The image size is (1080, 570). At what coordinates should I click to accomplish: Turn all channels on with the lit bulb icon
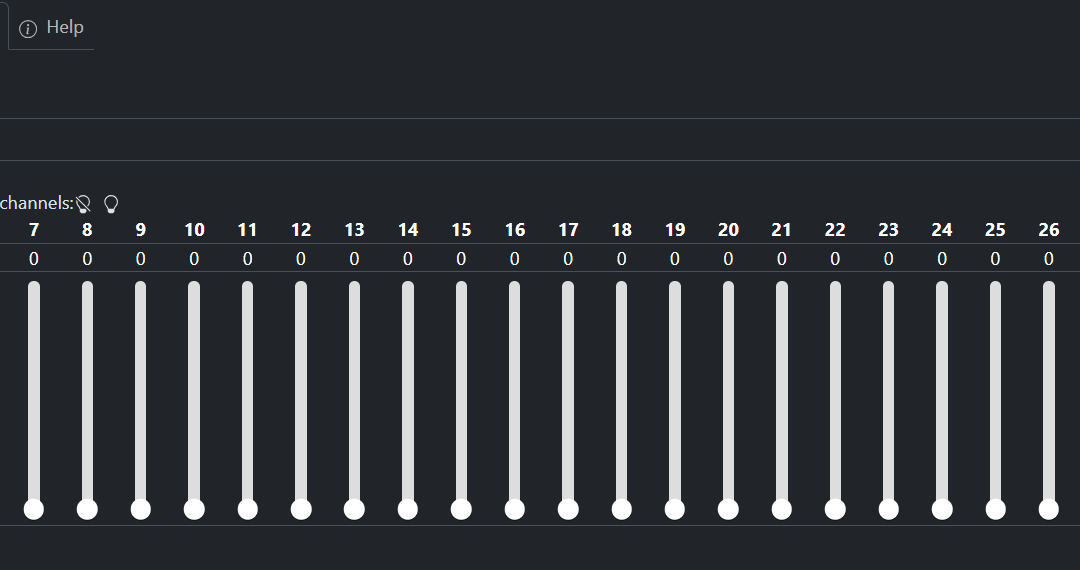[111, 204]
